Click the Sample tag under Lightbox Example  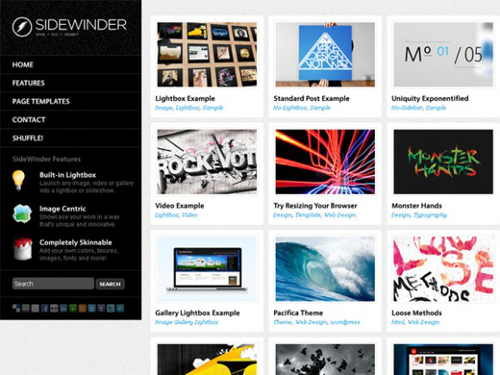click(x=213, y=108)
